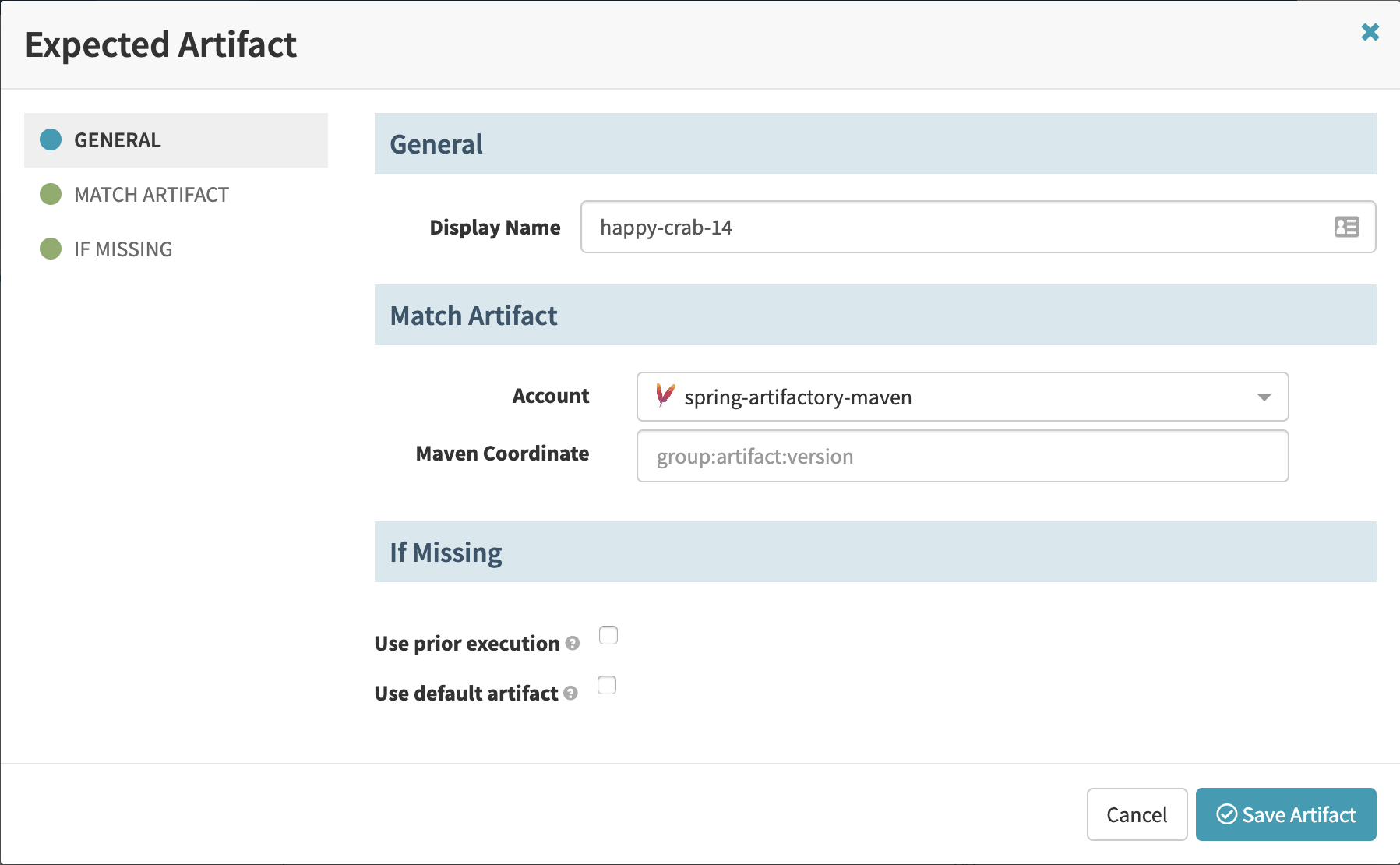This screenshot has height=865, width=1400.
Task: Open the Account dropdown
Action: click(962, 397)
